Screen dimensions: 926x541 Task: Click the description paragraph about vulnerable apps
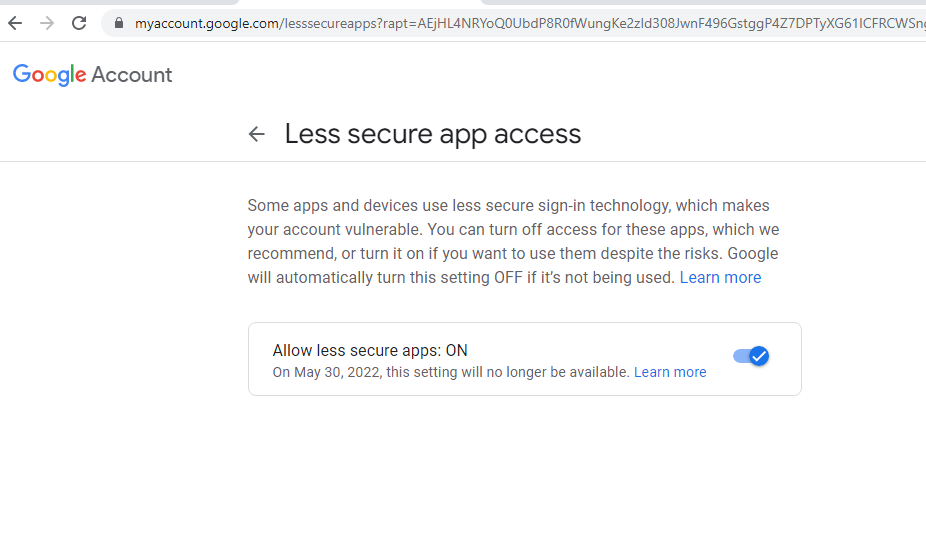coord(513,242)
